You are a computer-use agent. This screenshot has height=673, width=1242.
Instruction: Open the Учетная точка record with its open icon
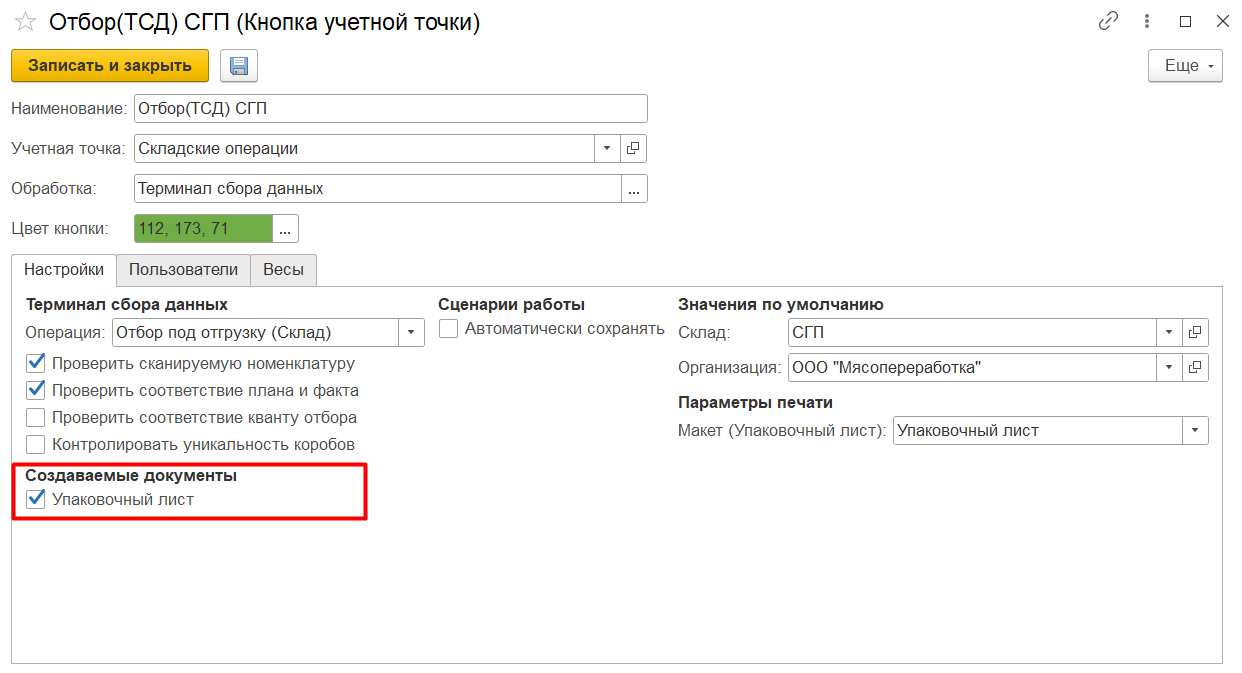coord(634,149)
